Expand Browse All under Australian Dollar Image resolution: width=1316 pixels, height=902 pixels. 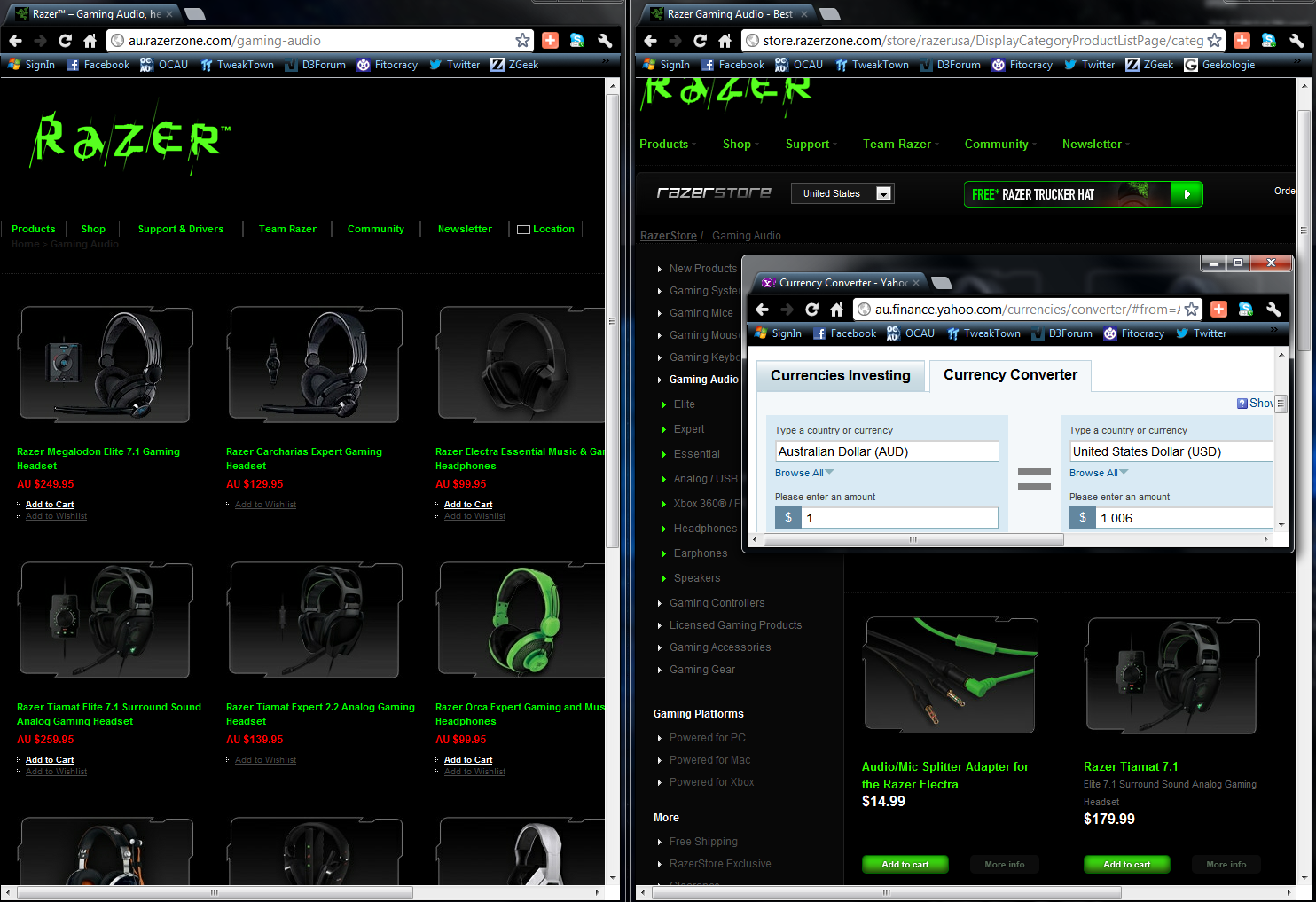click(803, 473)
